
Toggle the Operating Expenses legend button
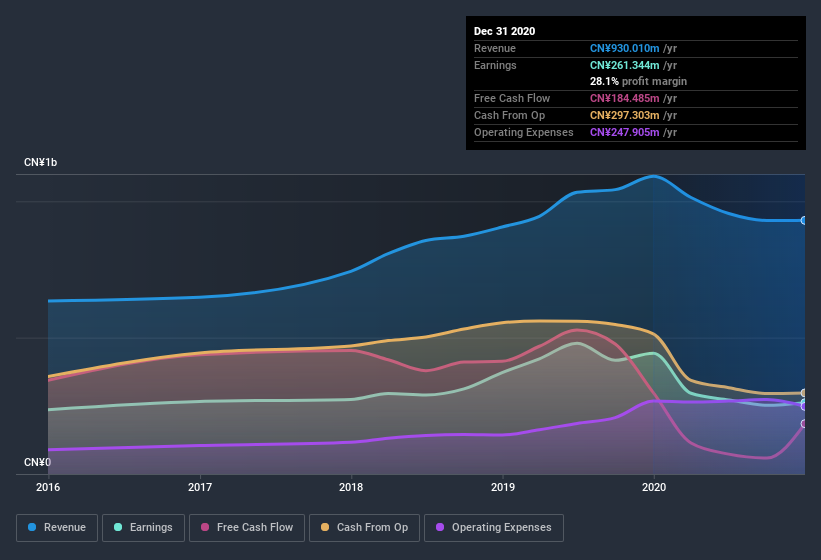(494, 528)
